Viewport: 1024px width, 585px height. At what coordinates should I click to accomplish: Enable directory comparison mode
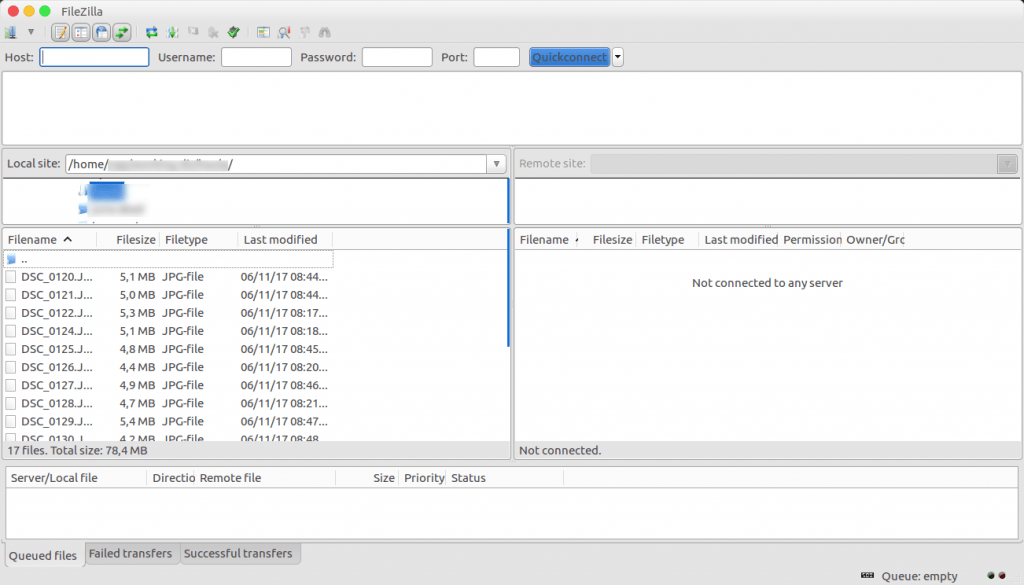click(x=285, y=32)
